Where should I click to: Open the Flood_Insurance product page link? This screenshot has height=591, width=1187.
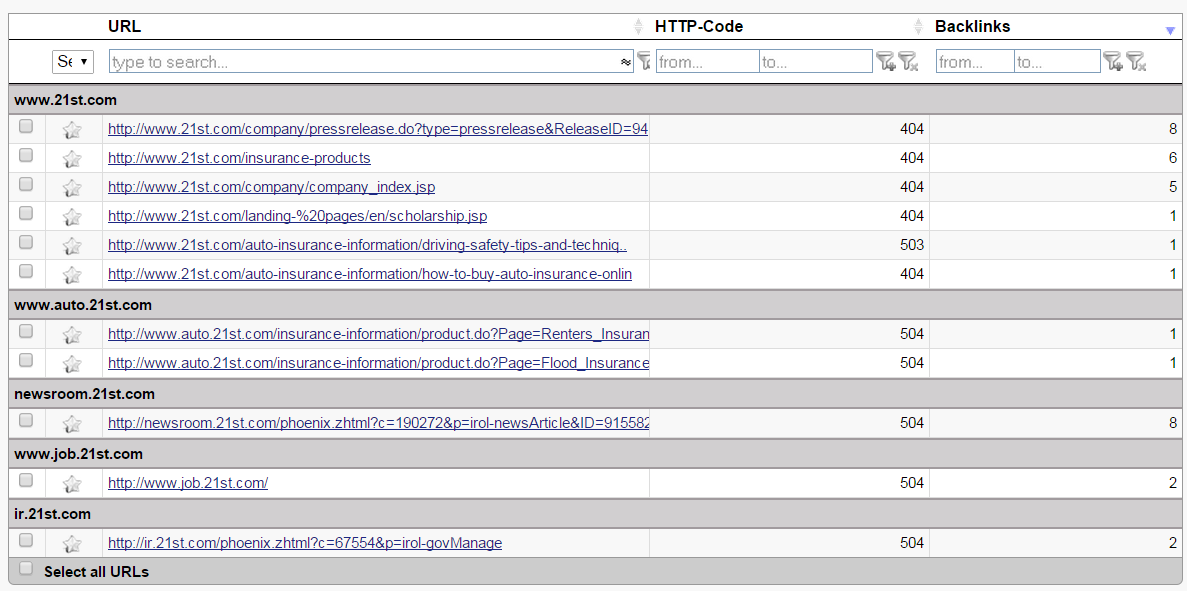point(378,363)
